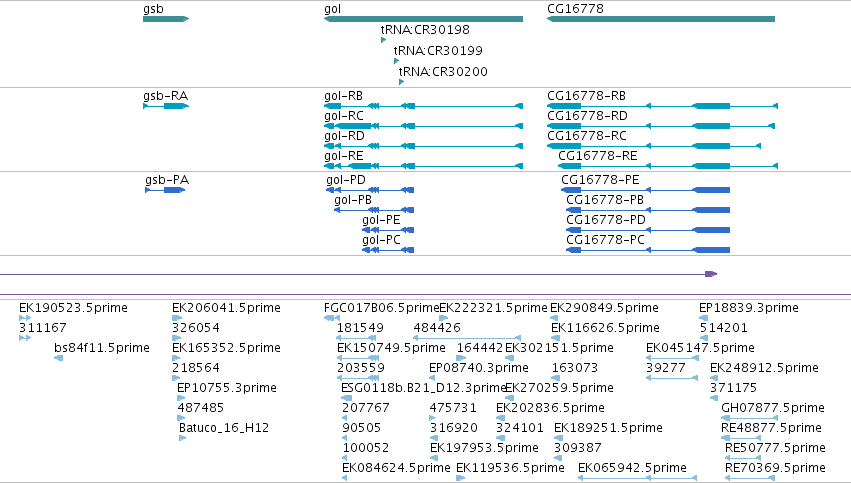Image resolution: width=851 pixels, height=483 pixels.
Task: Click the CG16778-PC protein label
Action: point(606,240)
